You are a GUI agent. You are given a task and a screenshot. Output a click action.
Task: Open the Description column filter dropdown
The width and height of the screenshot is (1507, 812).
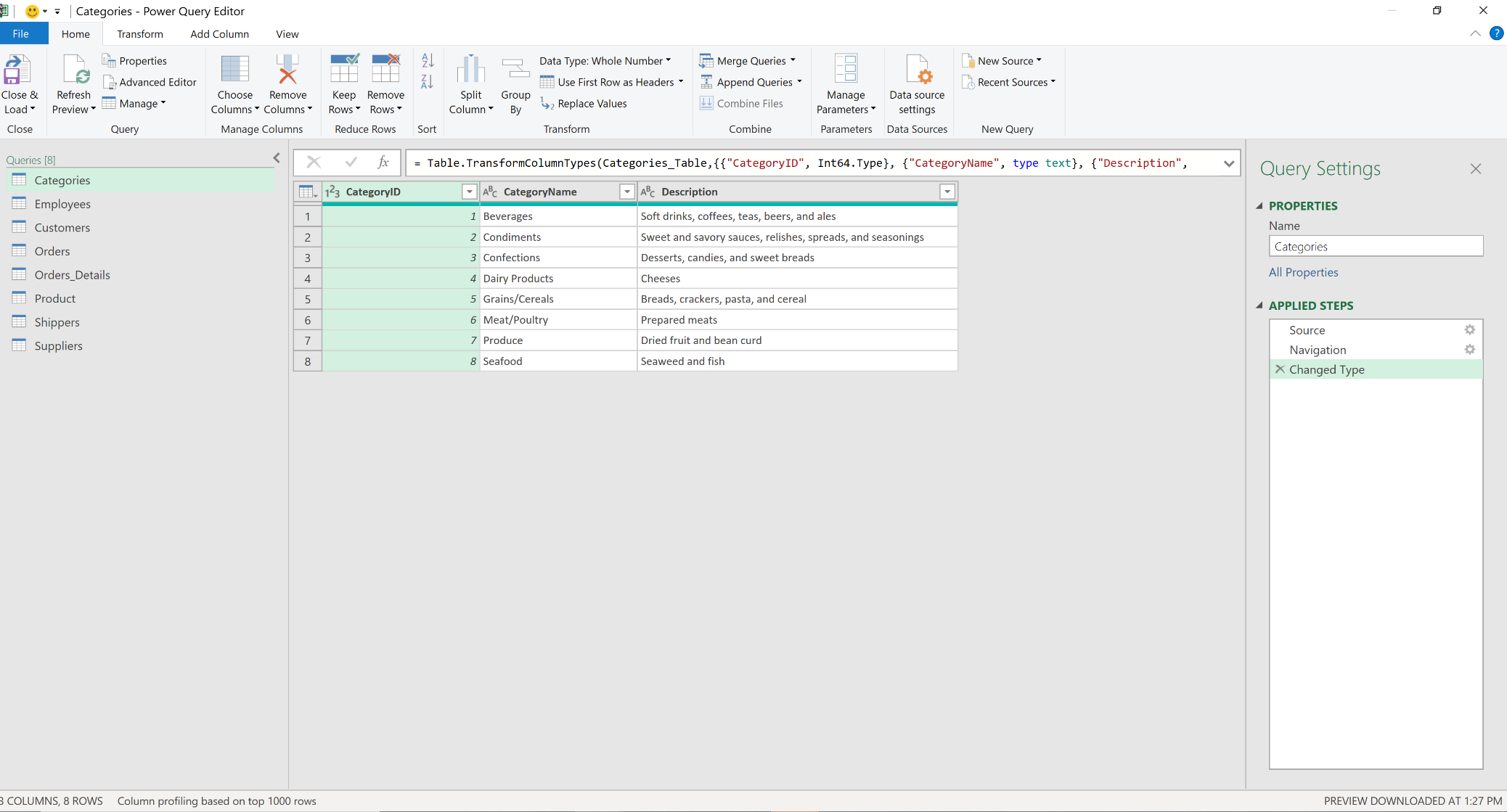pos(947,192)
